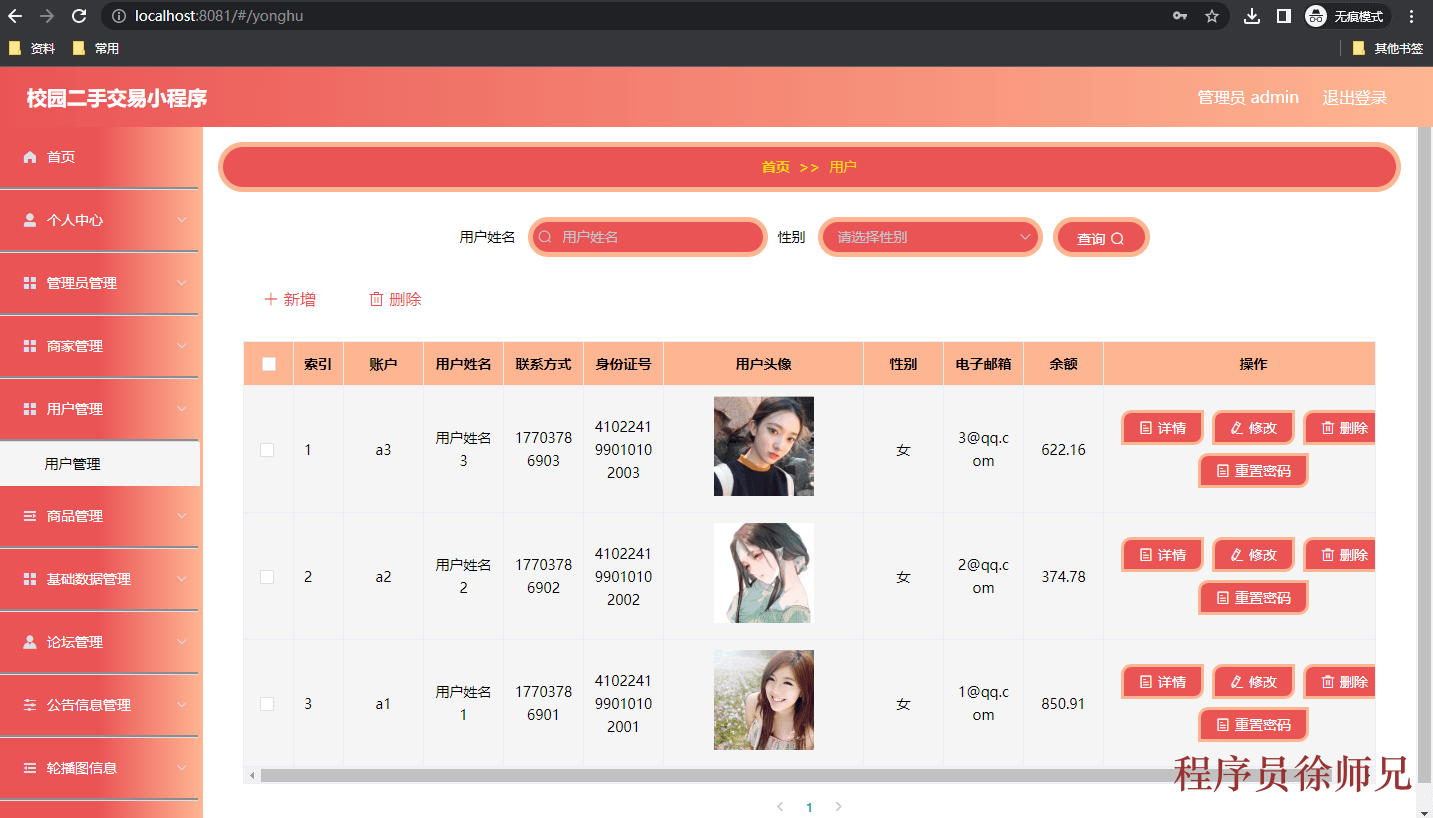This screenshot has width=1433, height=818.
Task: Click the forum icon beside 论坛管理
Action: 29,641
